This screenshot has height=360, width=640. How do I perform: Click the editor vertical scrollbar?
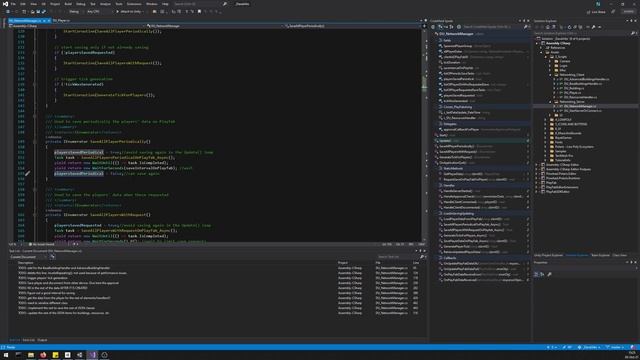click(425, 135)
